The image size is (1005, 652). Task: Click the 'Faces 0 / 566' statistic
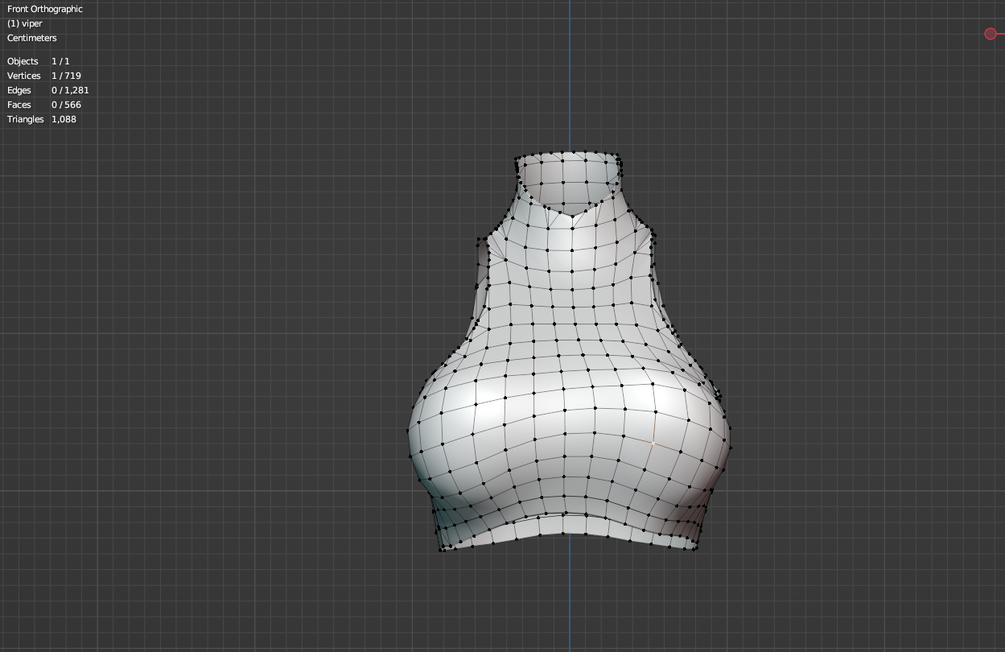44,104
